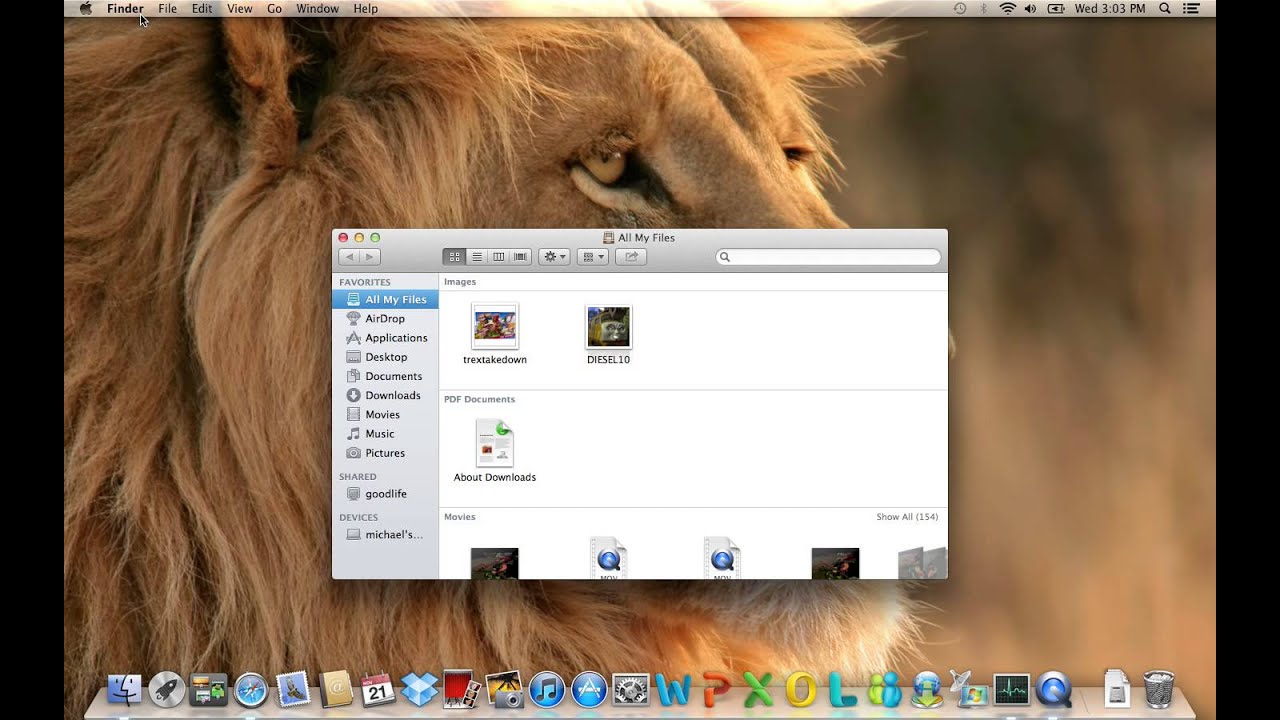This screenshot has height=720, width=1280.
Task: Switch Finder to column view
Action: point(498,256)
